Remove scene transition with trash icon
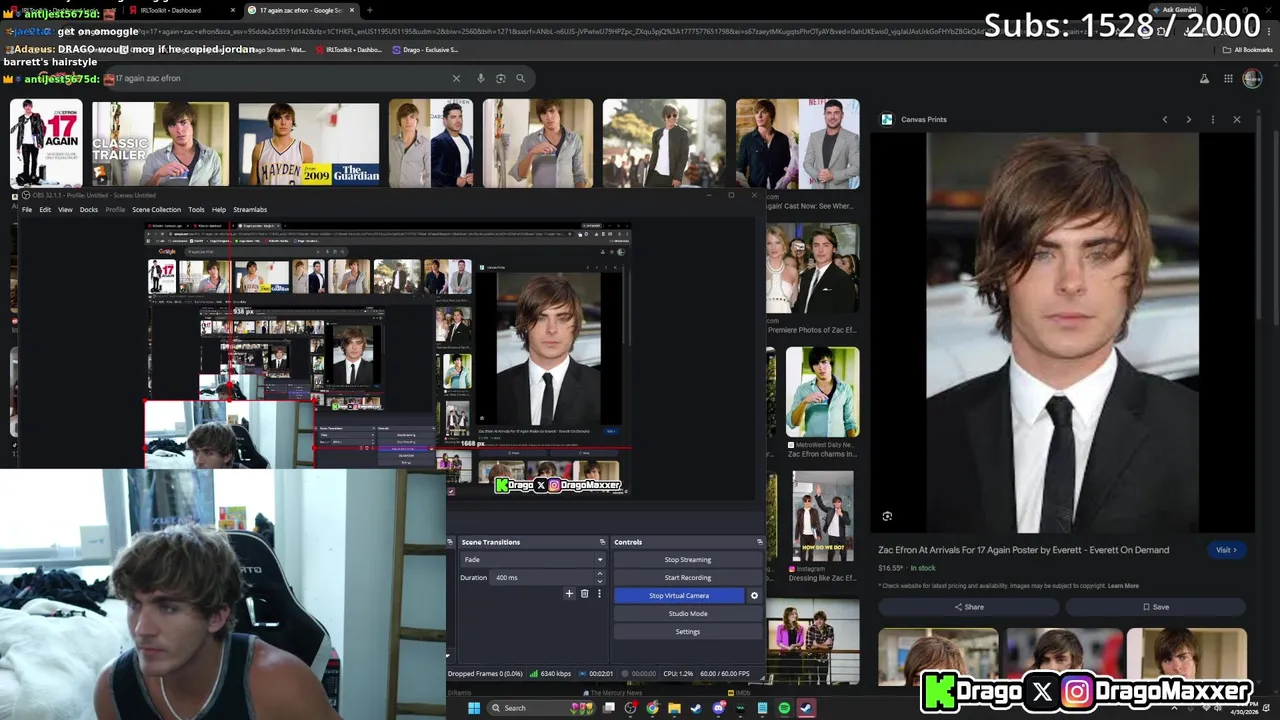1280x720 pixels. tap(585, 593)
